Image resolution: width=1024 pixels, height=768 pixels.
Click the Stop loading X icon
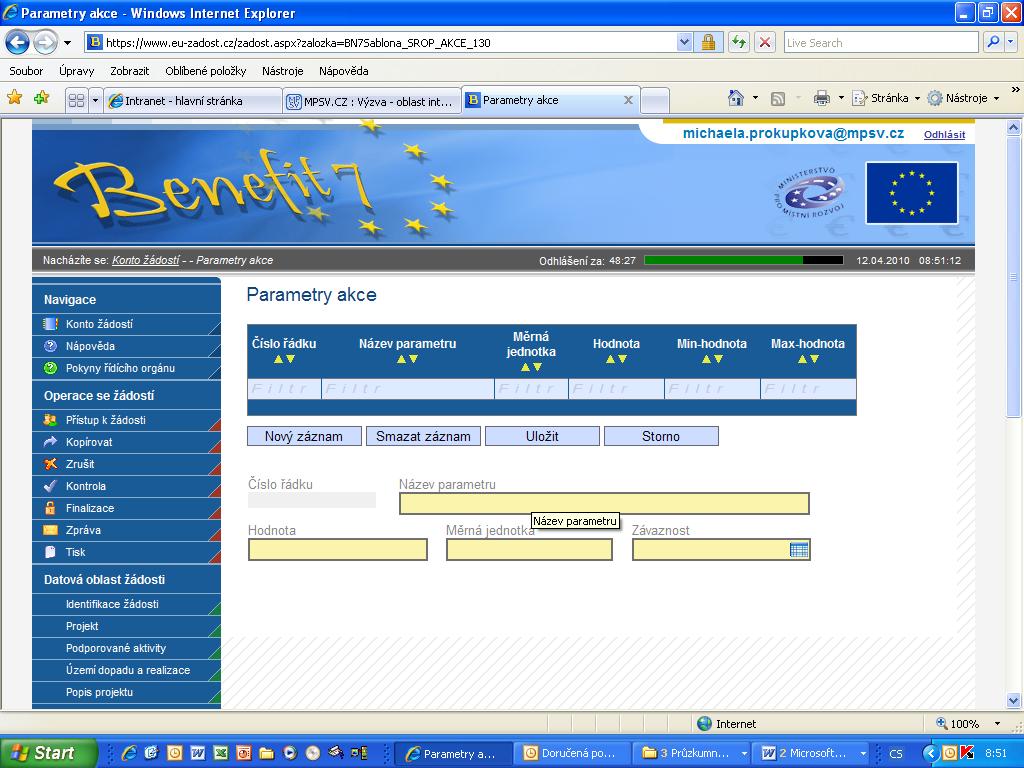click(x=765, y=43)
